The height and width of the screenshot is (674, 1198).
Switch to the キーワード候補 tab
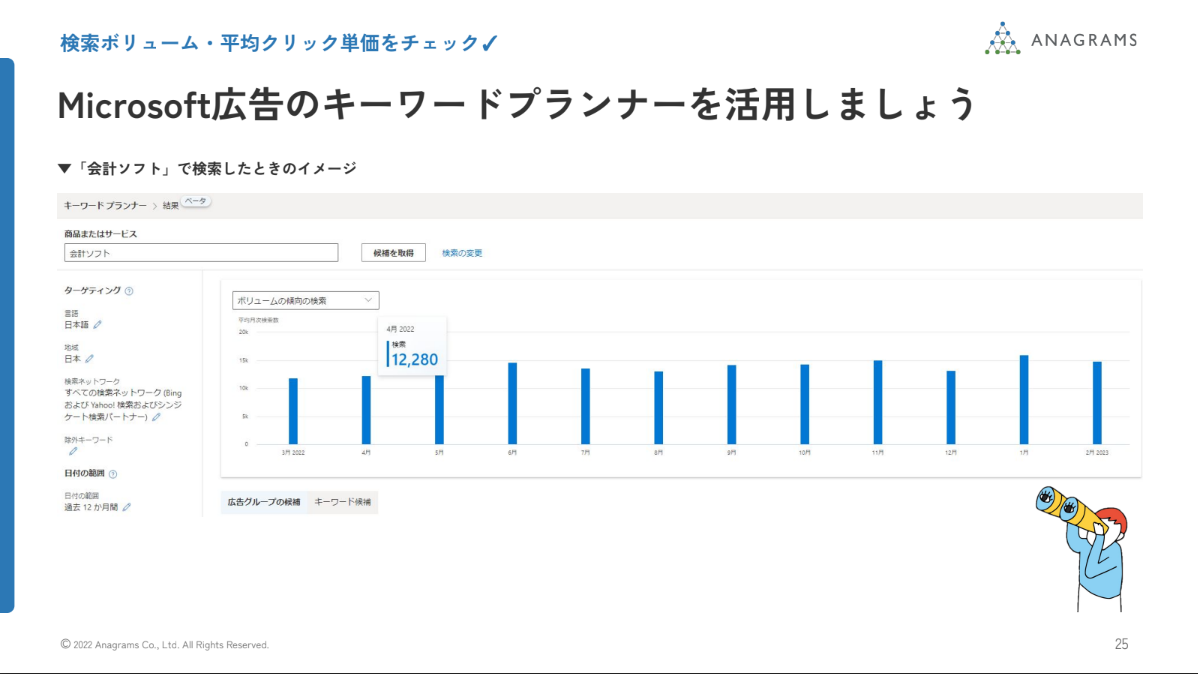click(342, 502)
